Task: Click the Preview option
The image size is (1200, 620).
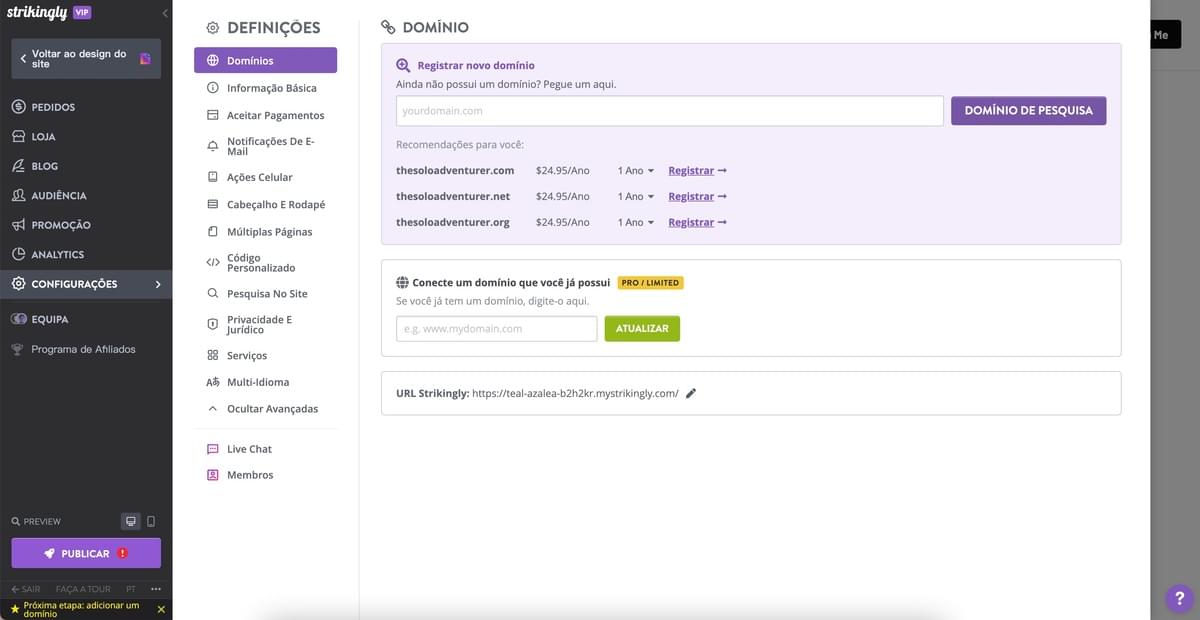Action: 36,521
